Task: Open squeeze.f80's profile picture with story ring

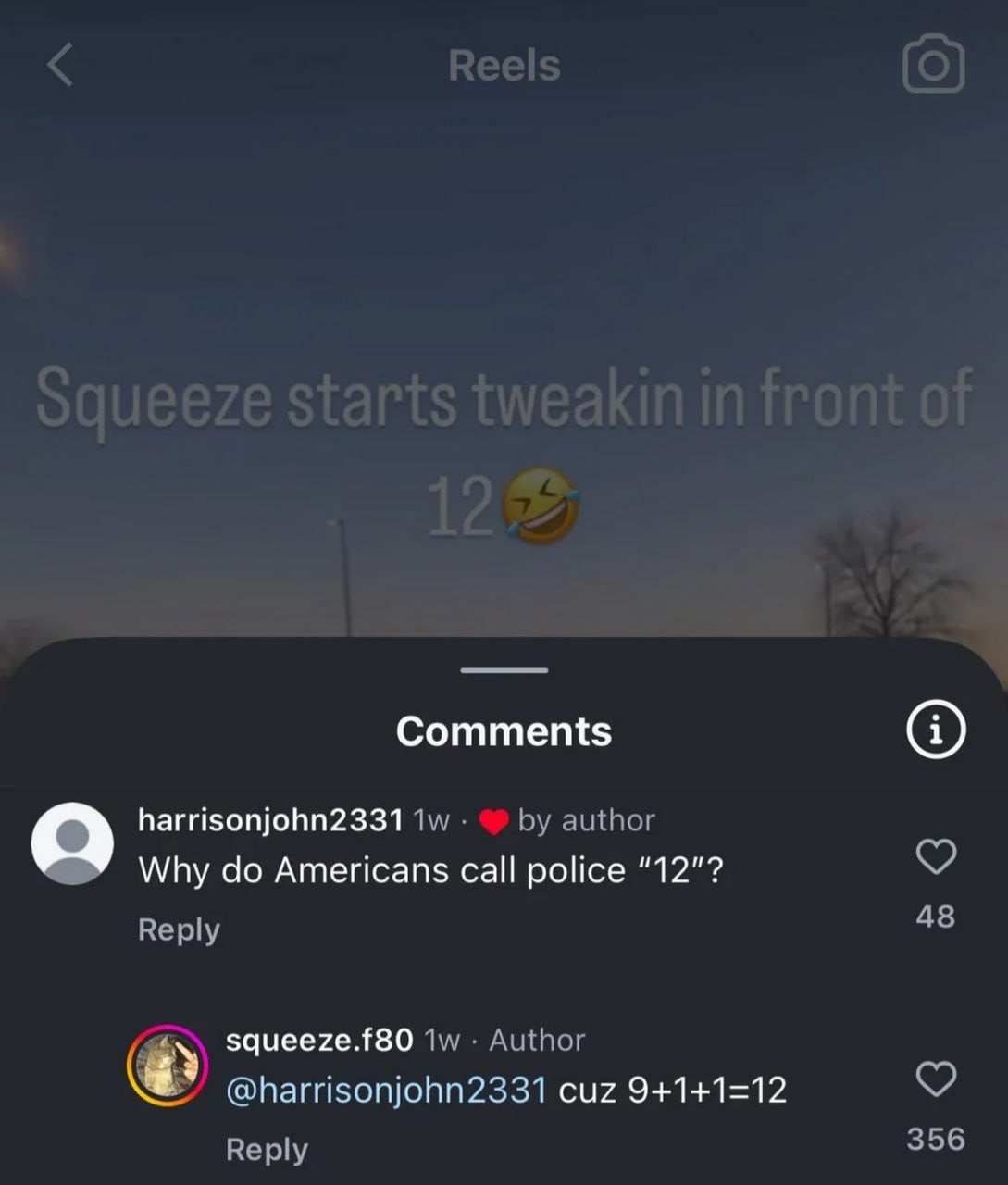Action: tap(167, 1066)
